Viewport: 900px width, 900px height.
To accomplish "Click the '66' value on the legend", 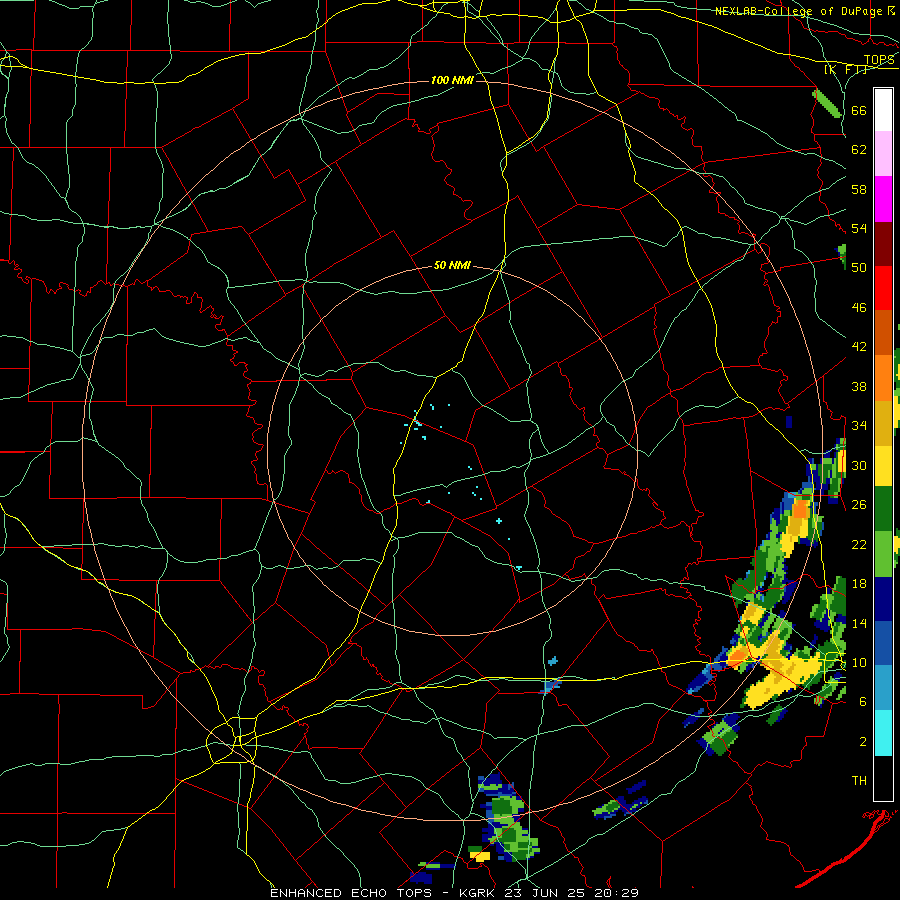I will 859,110.
